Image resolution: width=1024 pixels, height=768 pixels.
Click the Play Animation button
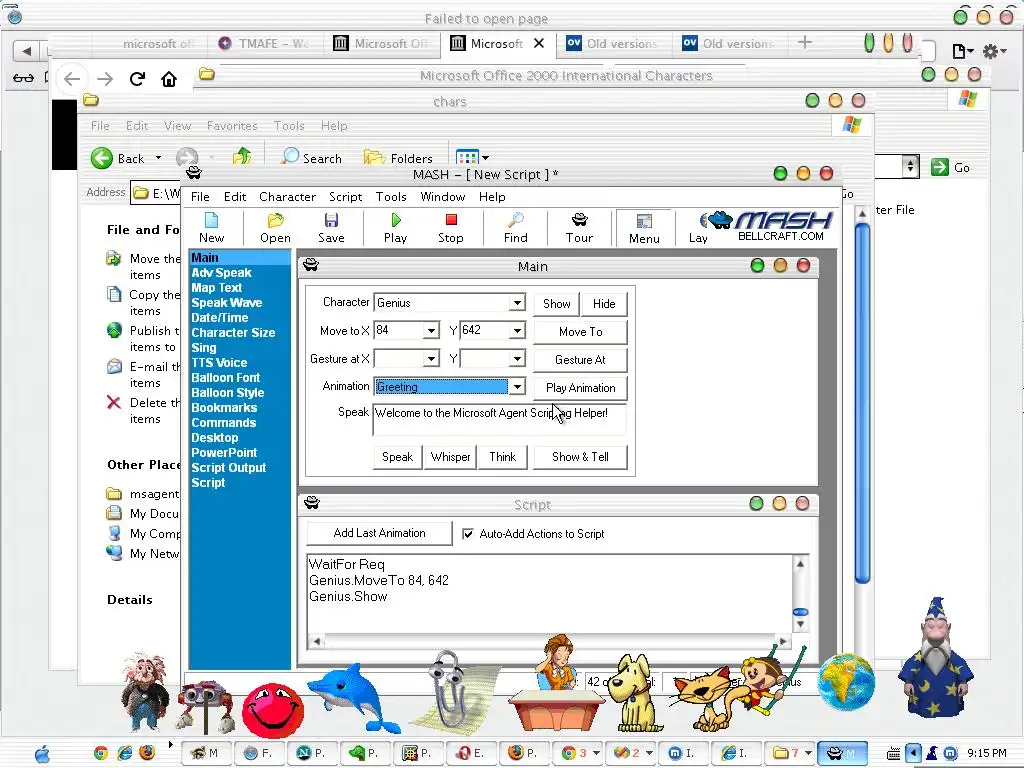pyautogui.click(x=581, y=388)
